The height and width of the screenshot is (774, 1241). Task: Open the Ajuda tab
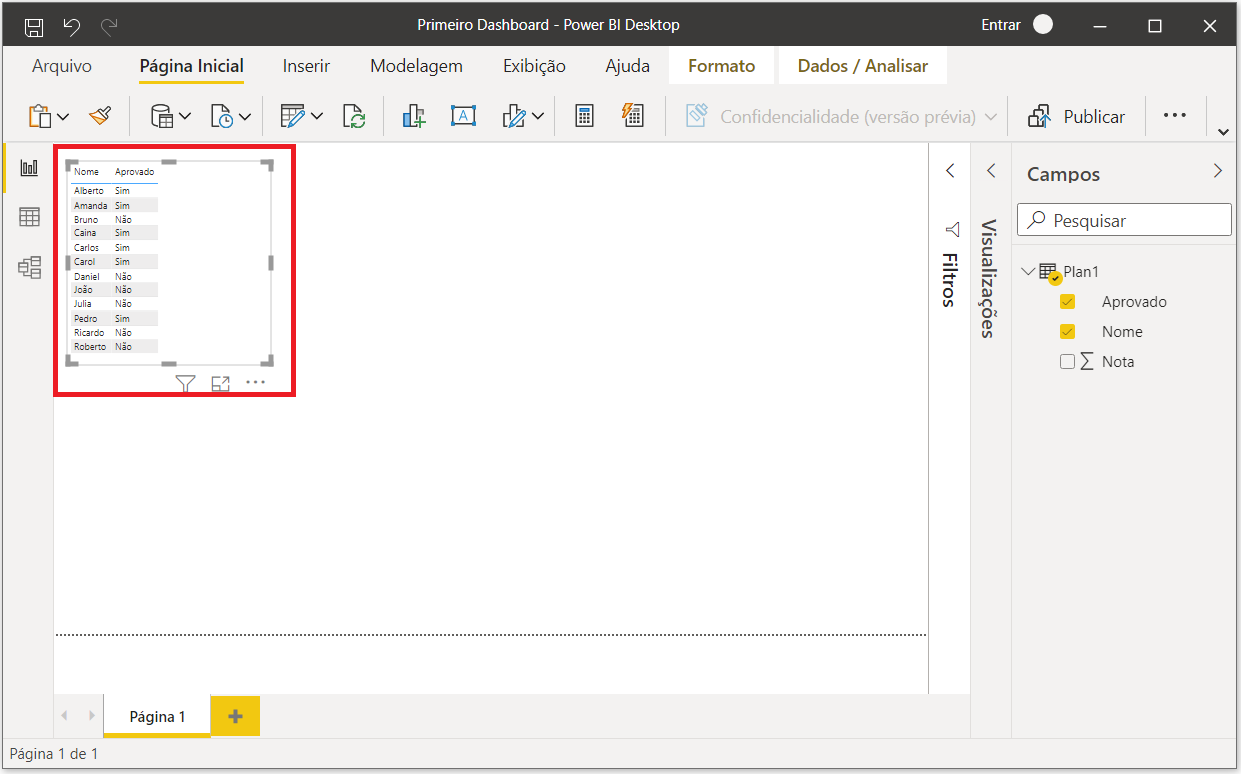627,66
